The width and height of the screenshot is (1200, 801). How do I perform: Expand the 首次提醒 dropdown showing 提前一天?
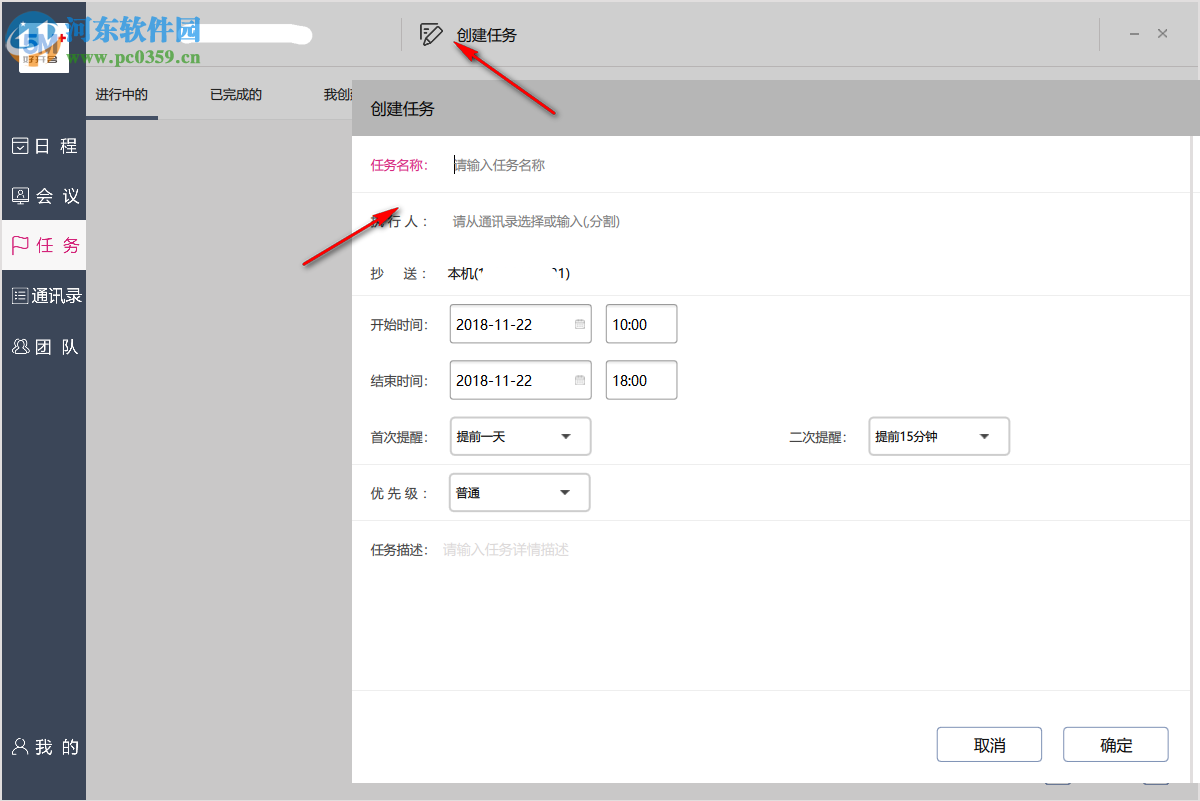pos(521,436)
